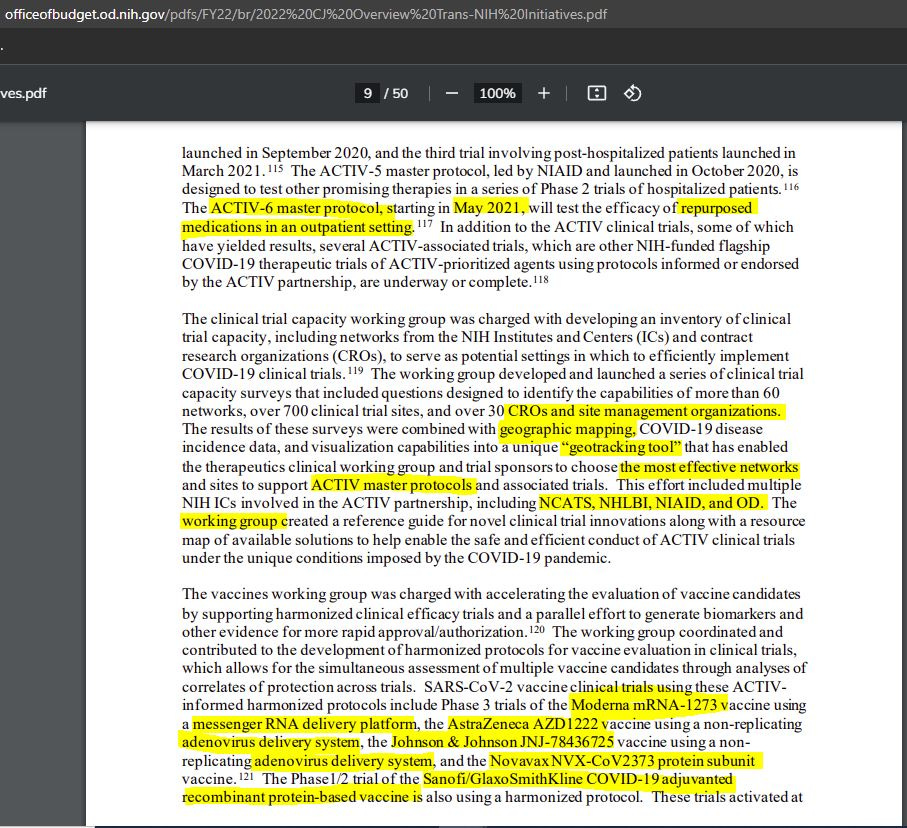
Task: Click highlighted 'messenger RNA delivery platform' text
Action: pos(304,724)
